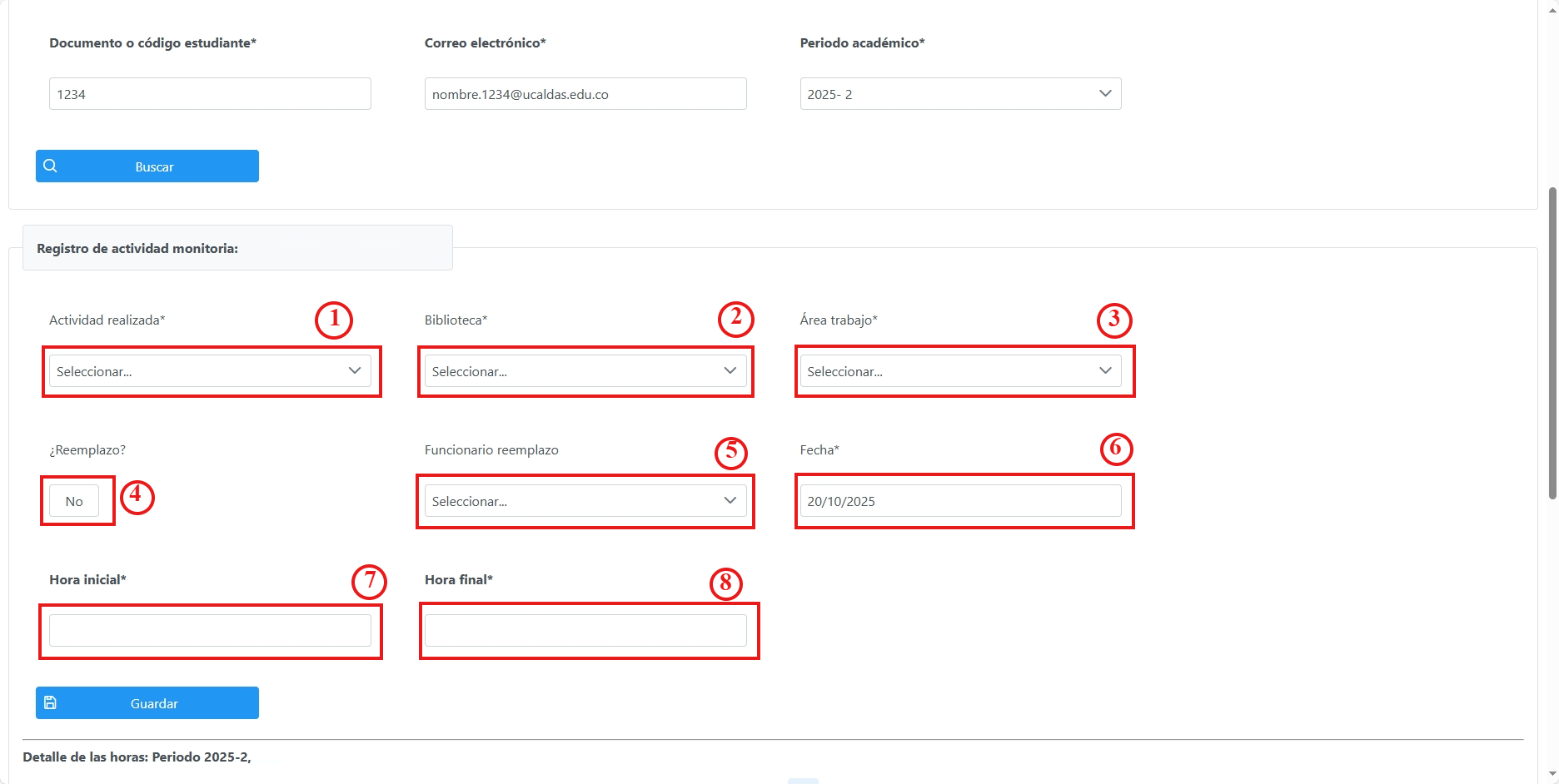The height and width of the screenshot is (784, 1559).
Task: Click the magnifier icon on Buscar
Action: pyautogui.click(x=51, y=166)
